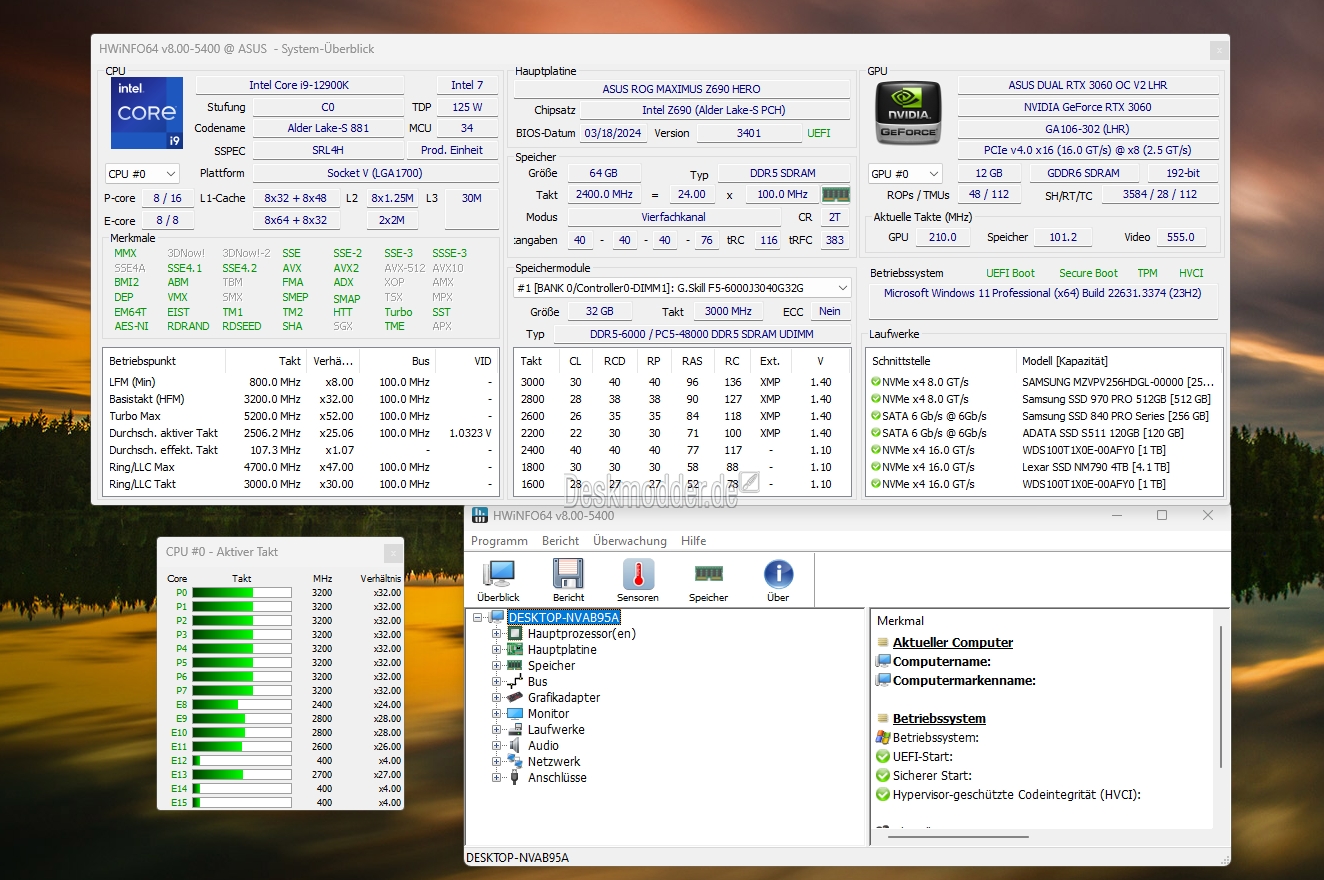
Task: Close the CPU #0 Aktiver Takt window
Action: [392, 552]
